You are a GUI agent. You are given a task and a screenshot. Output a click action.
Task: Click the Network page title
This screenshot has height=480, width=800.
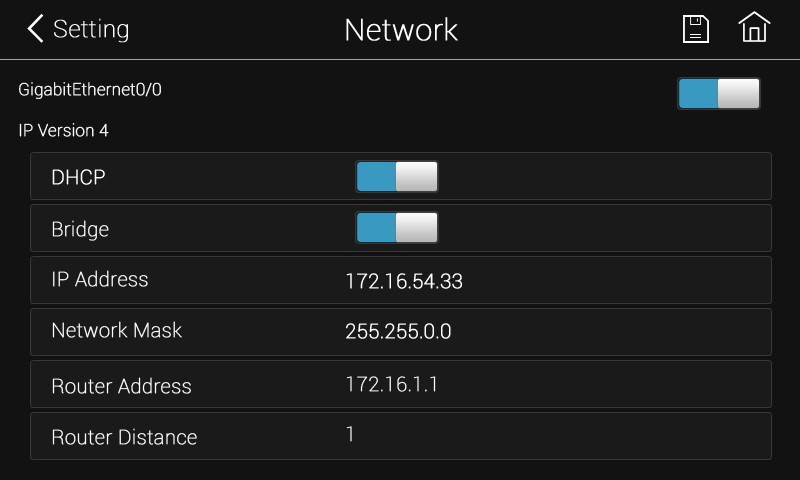coord(401,30)
